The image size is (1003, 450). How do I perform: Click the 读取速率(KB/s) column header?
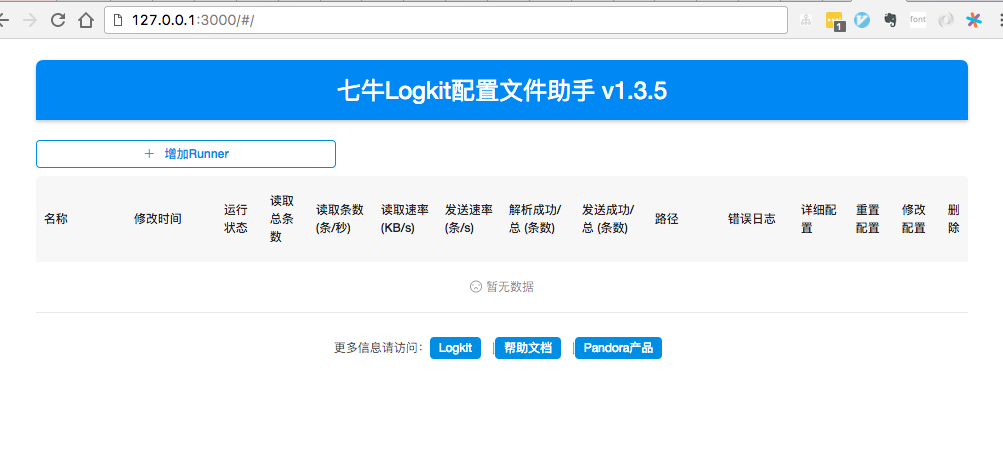click(405, 219)
